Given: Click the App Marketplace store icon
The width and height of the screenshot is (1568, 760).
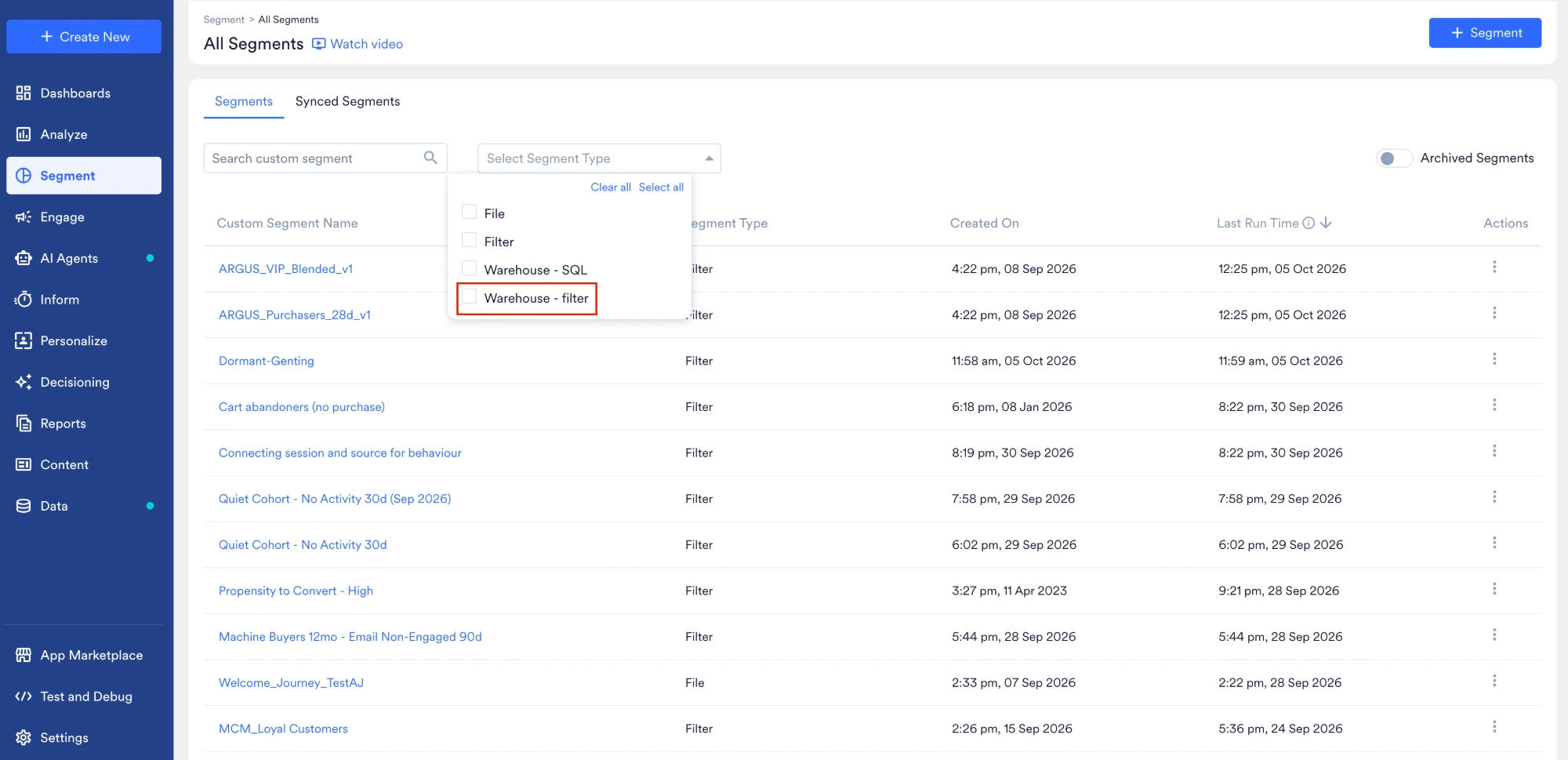Looking at the screenshot, I should (x=24, y=655).
